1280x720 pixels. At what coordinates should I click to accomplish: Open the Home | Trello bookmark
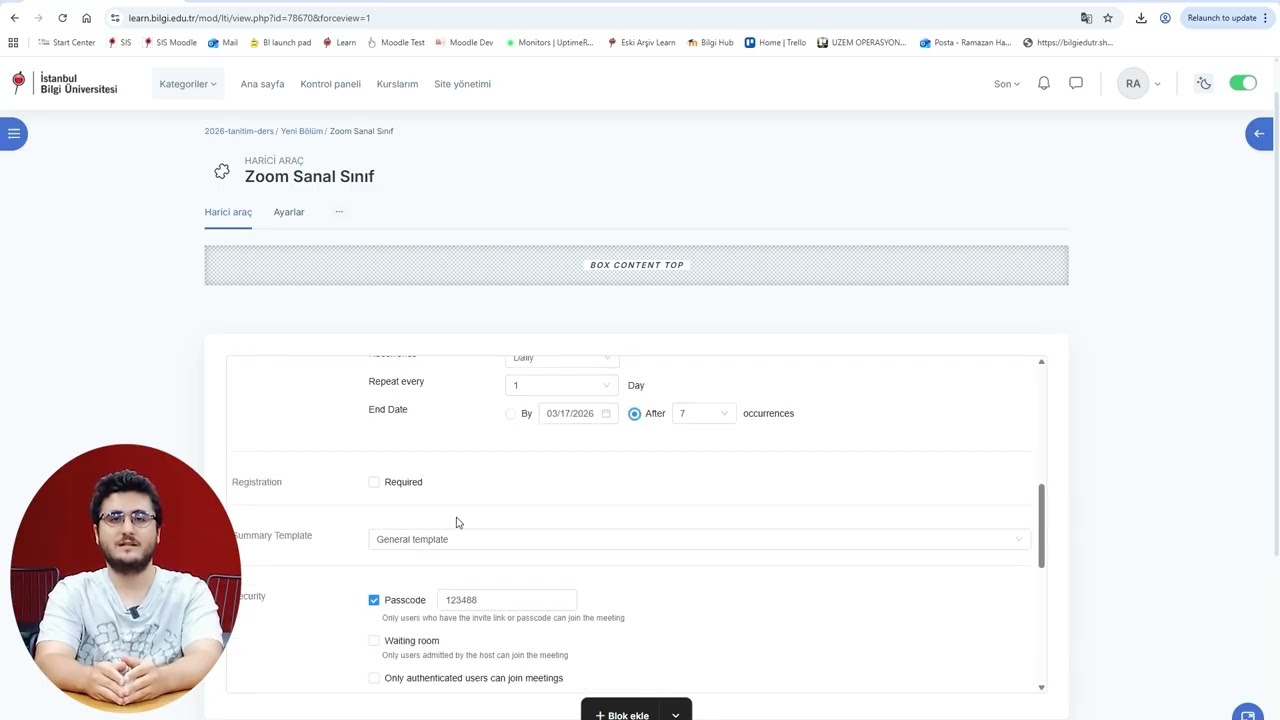point(775,43)
